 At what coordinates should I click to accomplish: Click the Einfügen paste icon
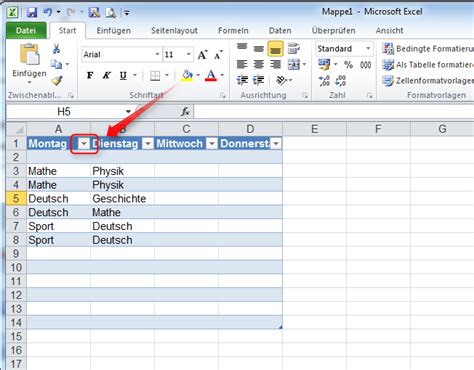pos(30,54)
